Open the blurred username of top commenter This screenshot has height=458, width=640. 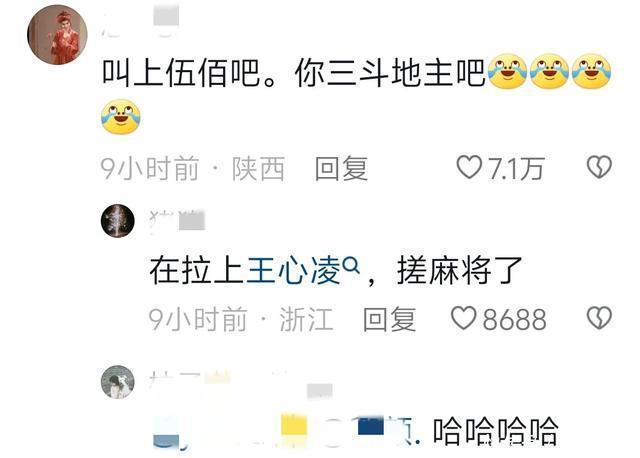point(141,22)
